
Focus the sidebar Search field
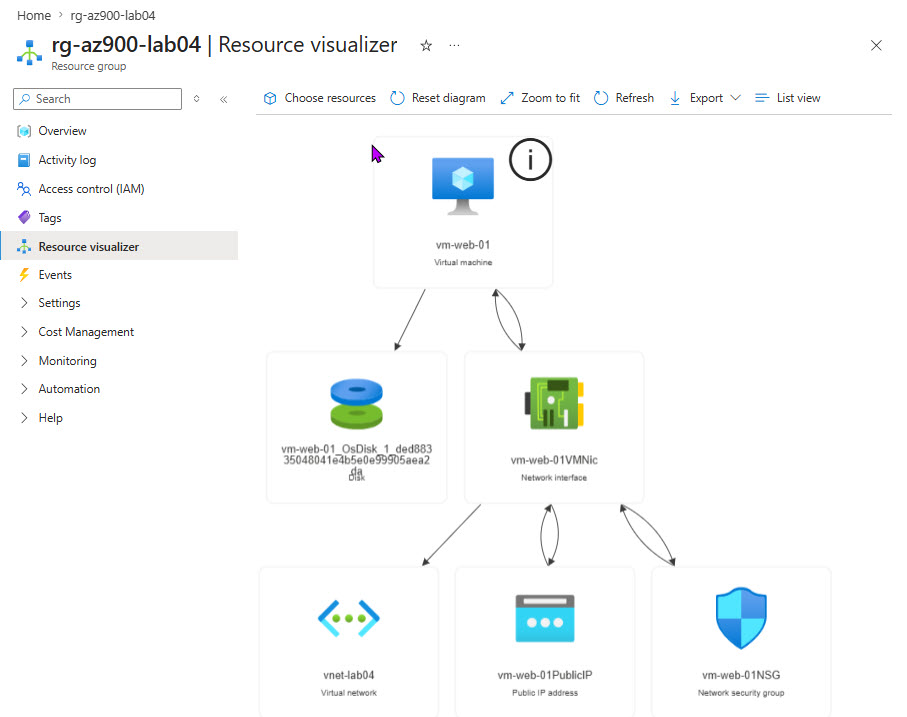[97, 99]
